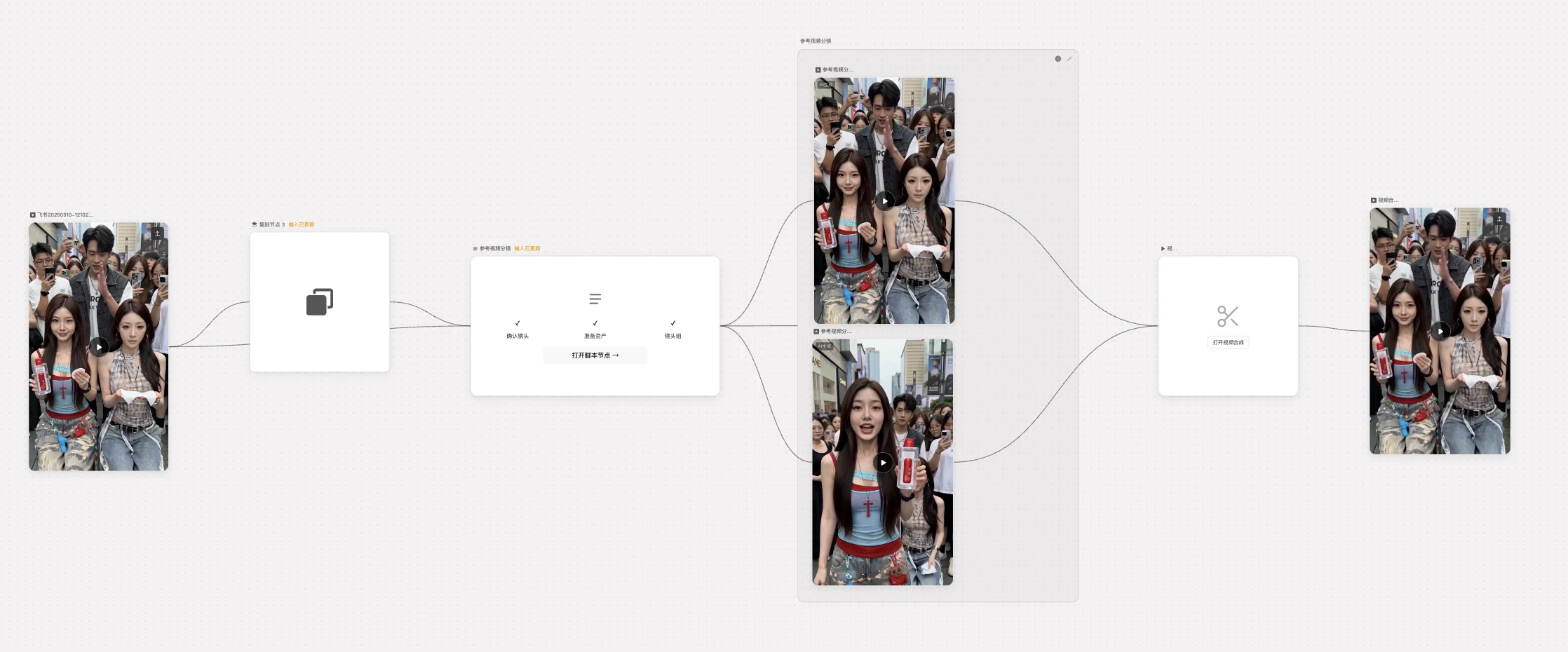1568x652 pixels.
Task: Click the scissors icon in video compose node
Action: click(1228, 316)
